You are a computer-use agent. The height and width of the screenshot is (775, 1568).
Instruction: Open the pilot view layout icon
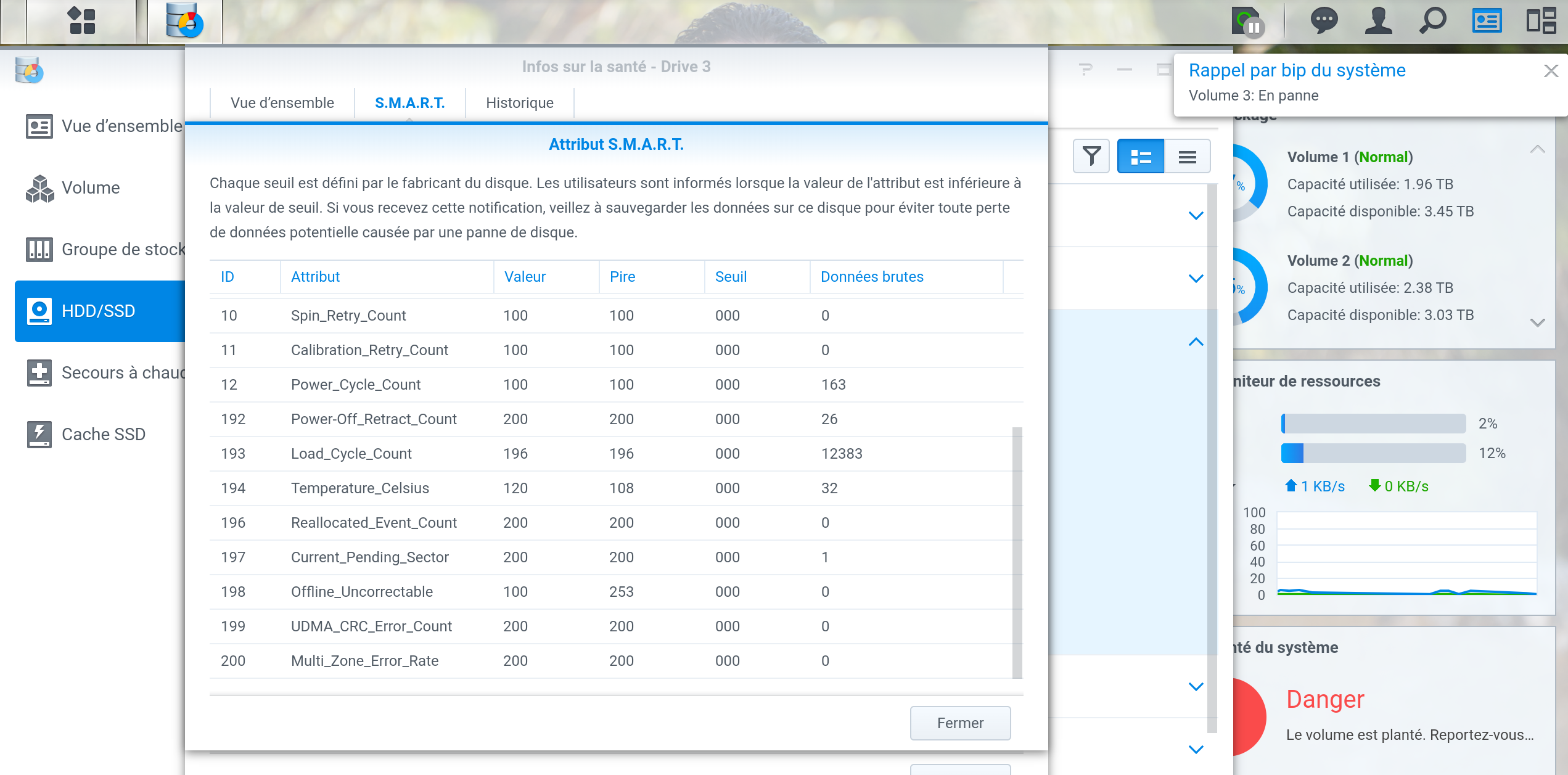coord(1541,21)
